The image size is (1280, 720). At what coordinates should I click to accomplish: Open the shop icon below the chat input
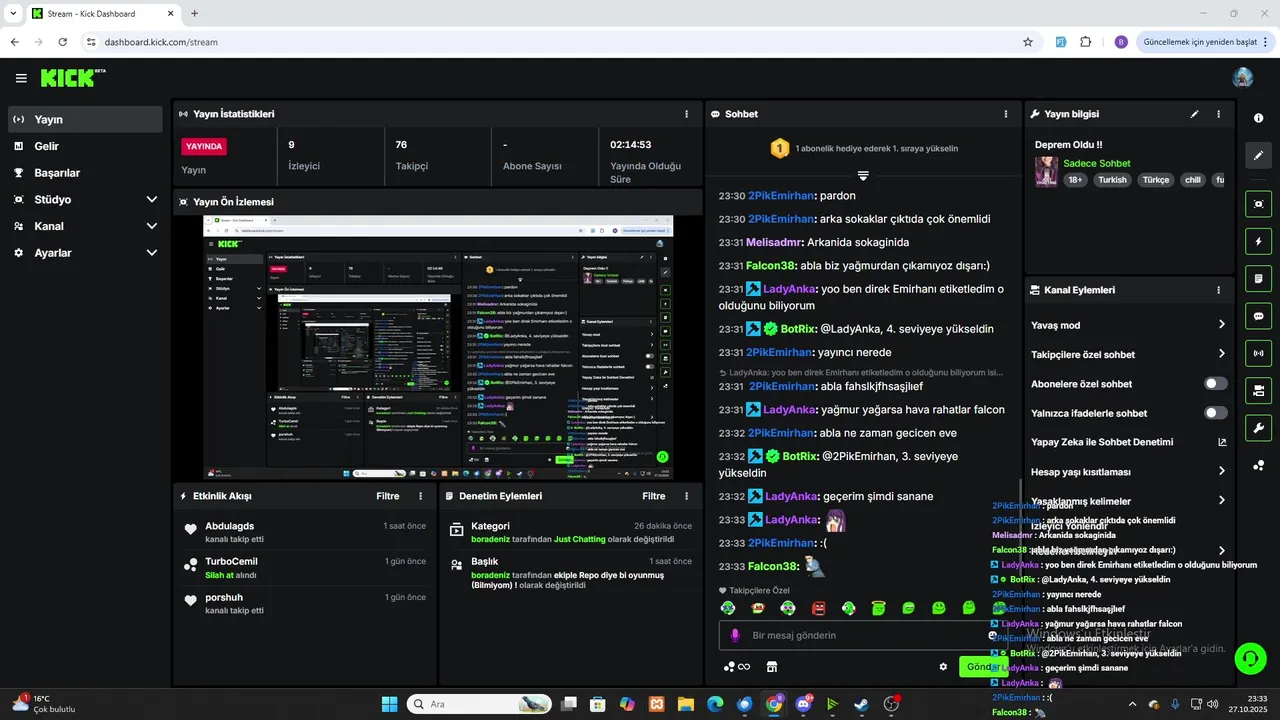(x=771, y=667)
